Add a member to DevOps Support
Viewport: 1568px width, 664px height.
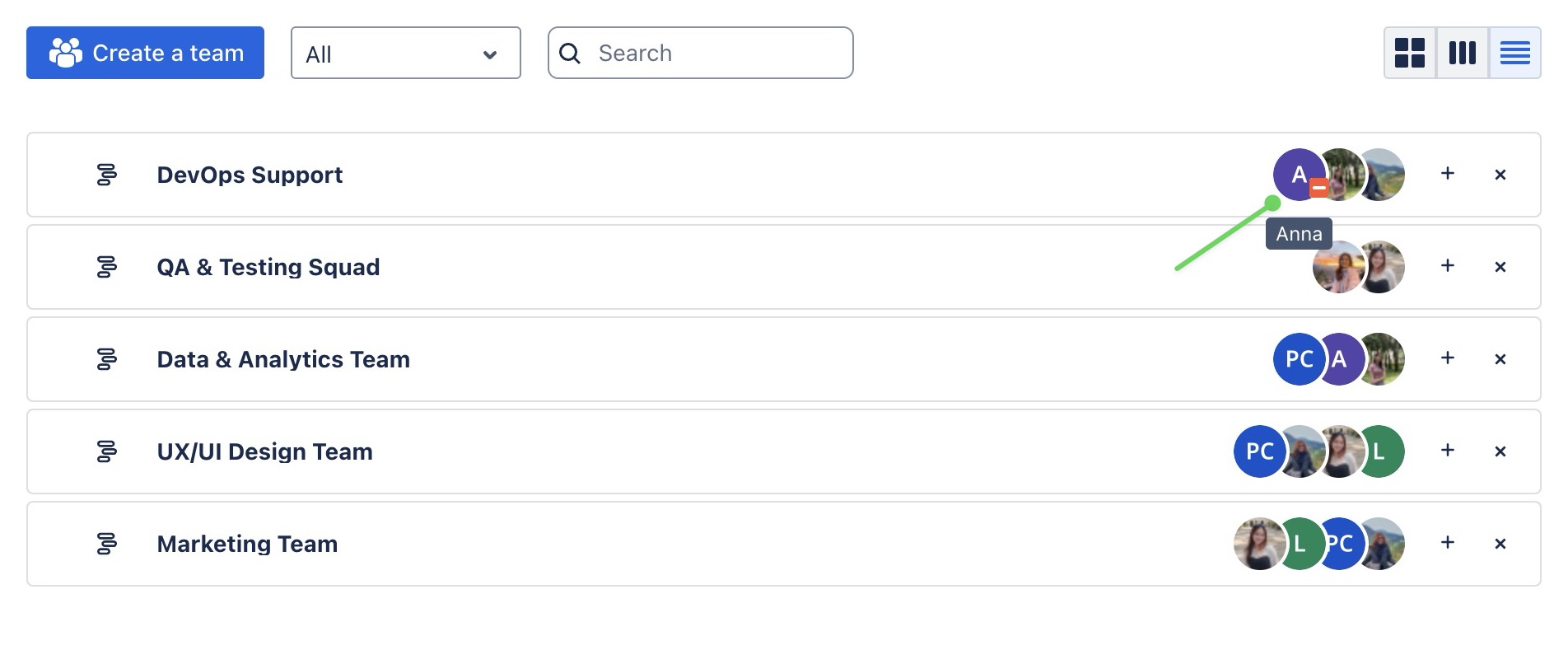point(1447,174)
